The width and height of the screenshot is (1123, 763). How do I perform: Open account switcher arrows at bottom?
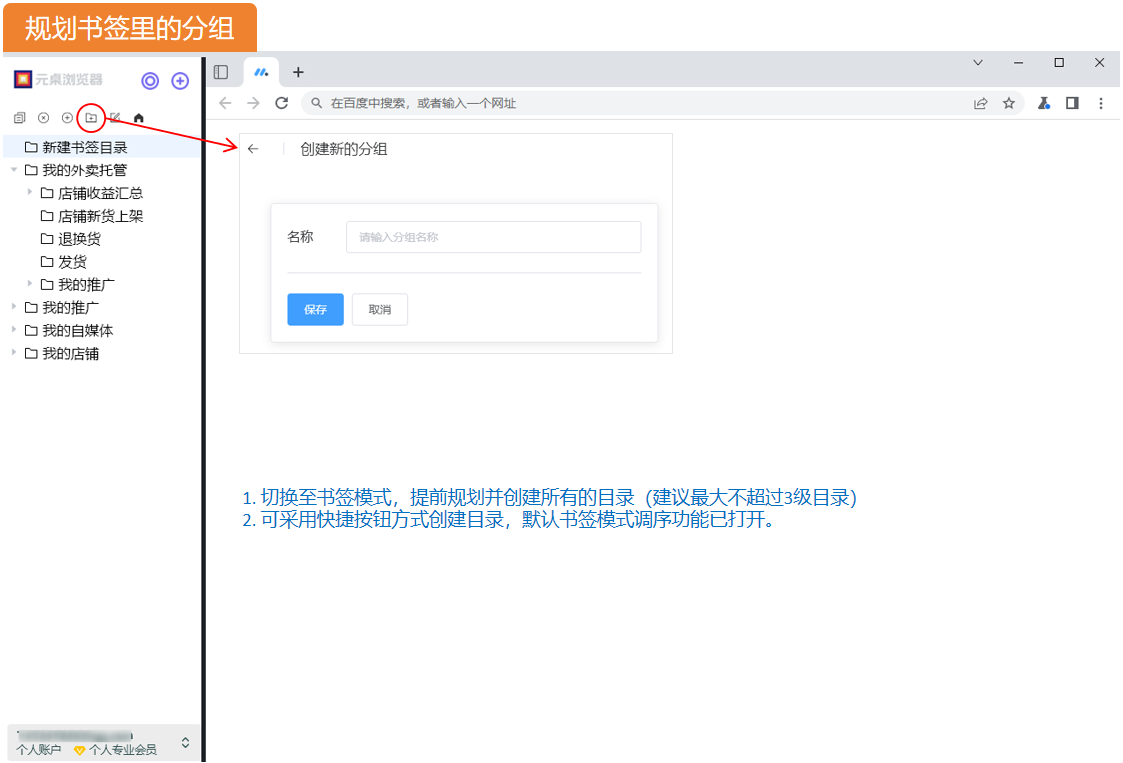tap(185, 742)
